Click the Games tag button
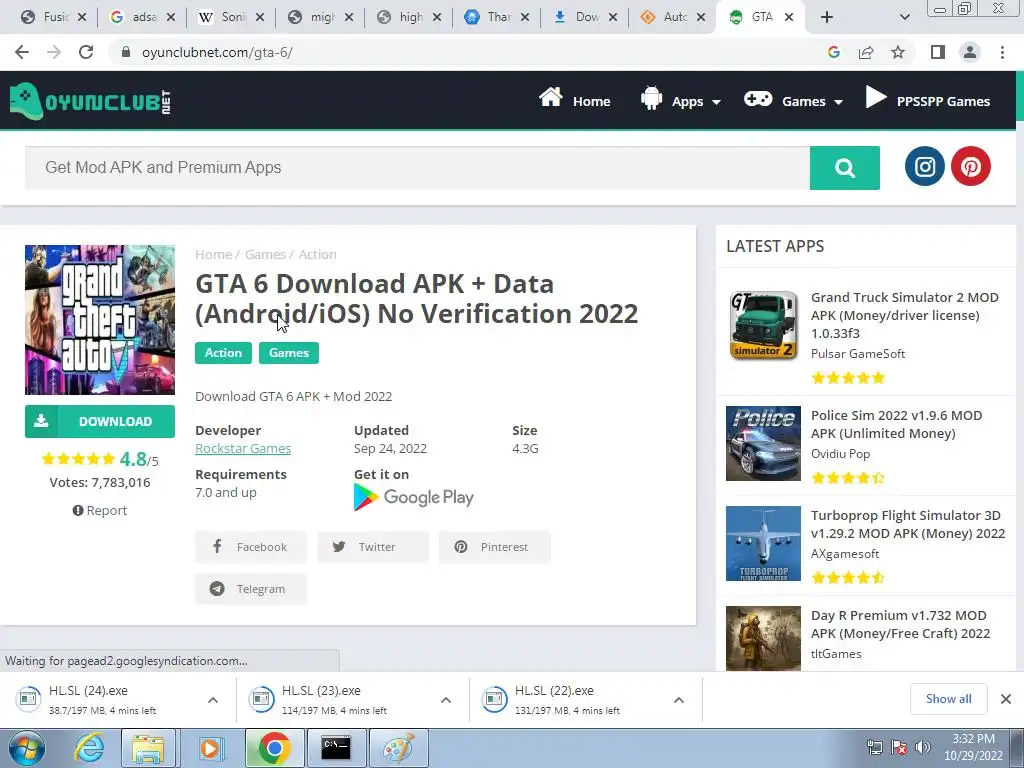 (x=289, y=353)
